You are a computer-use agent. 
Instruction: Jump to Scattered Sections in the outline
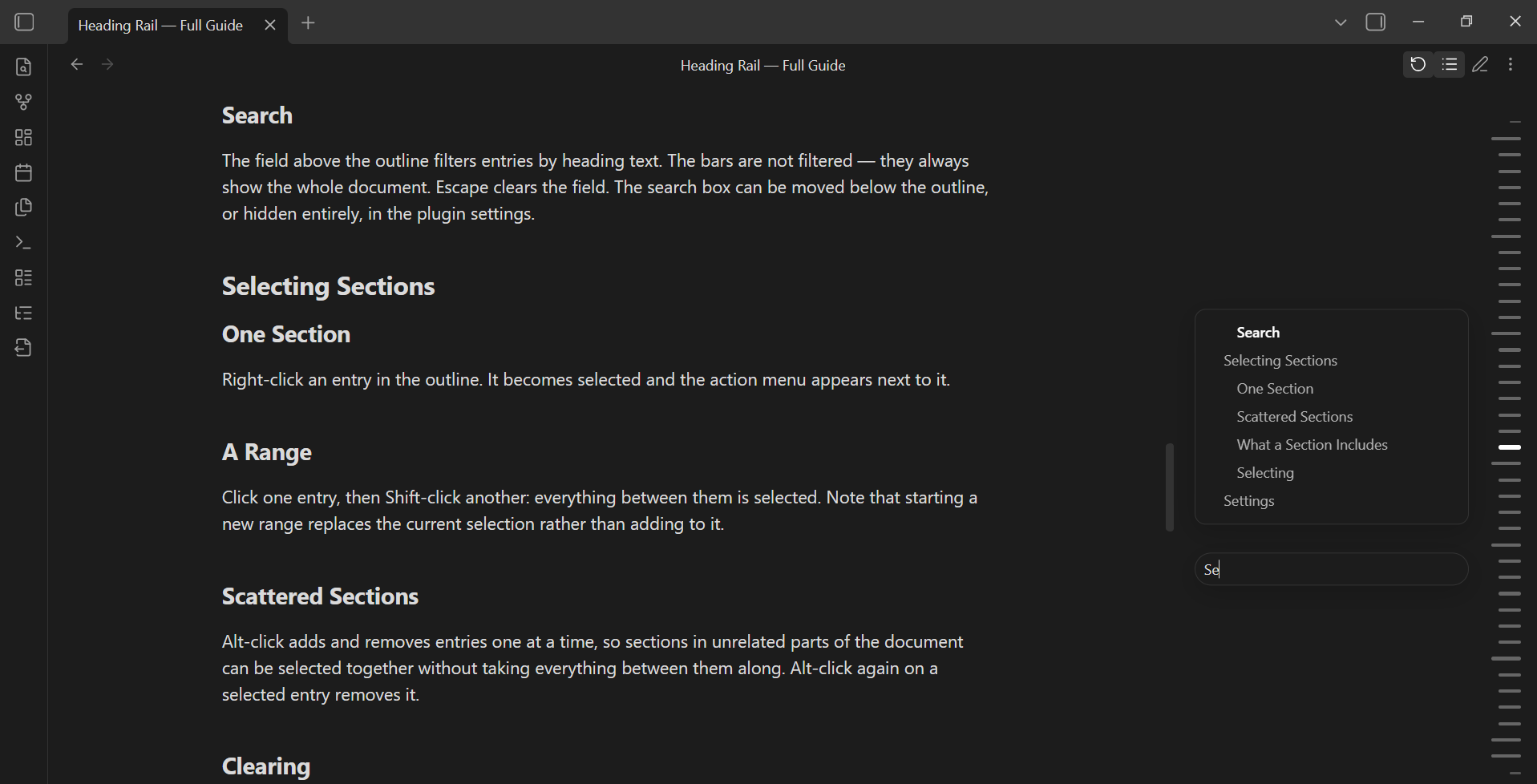point(1295,417)
